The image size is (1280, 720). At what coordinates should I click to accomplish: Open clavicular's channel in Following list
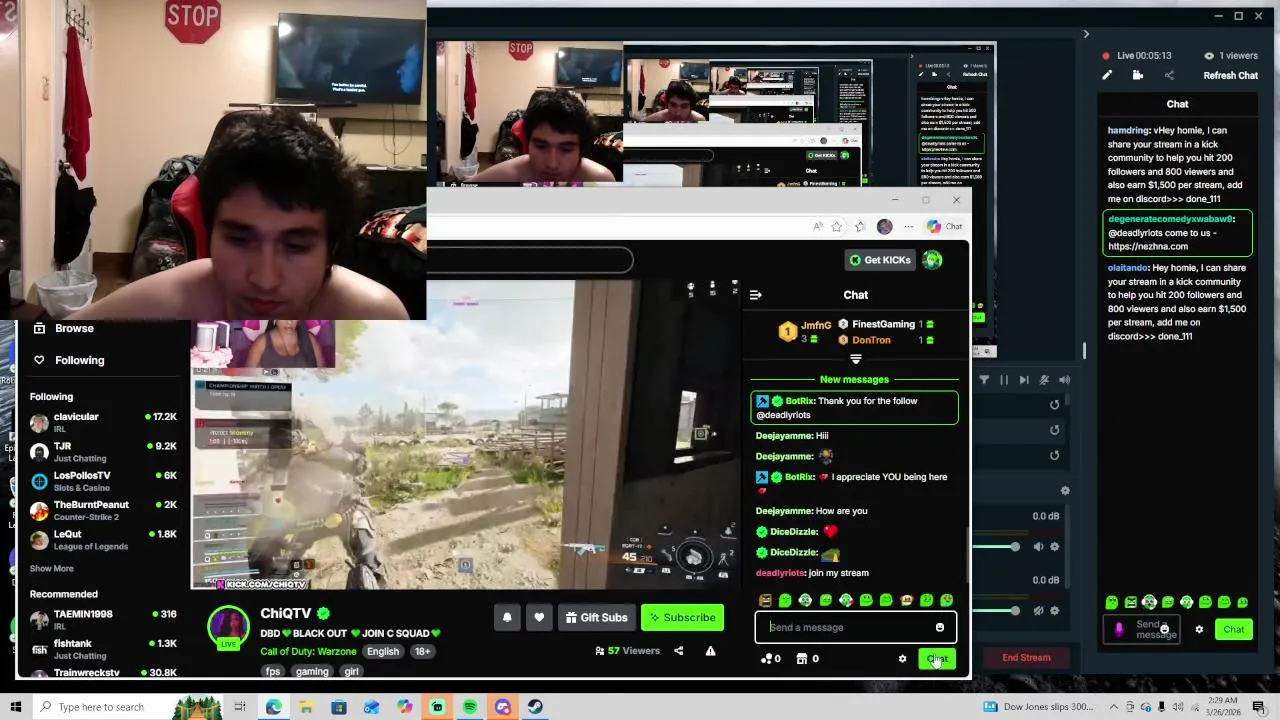pyautogui.click(x=103, y=422)
